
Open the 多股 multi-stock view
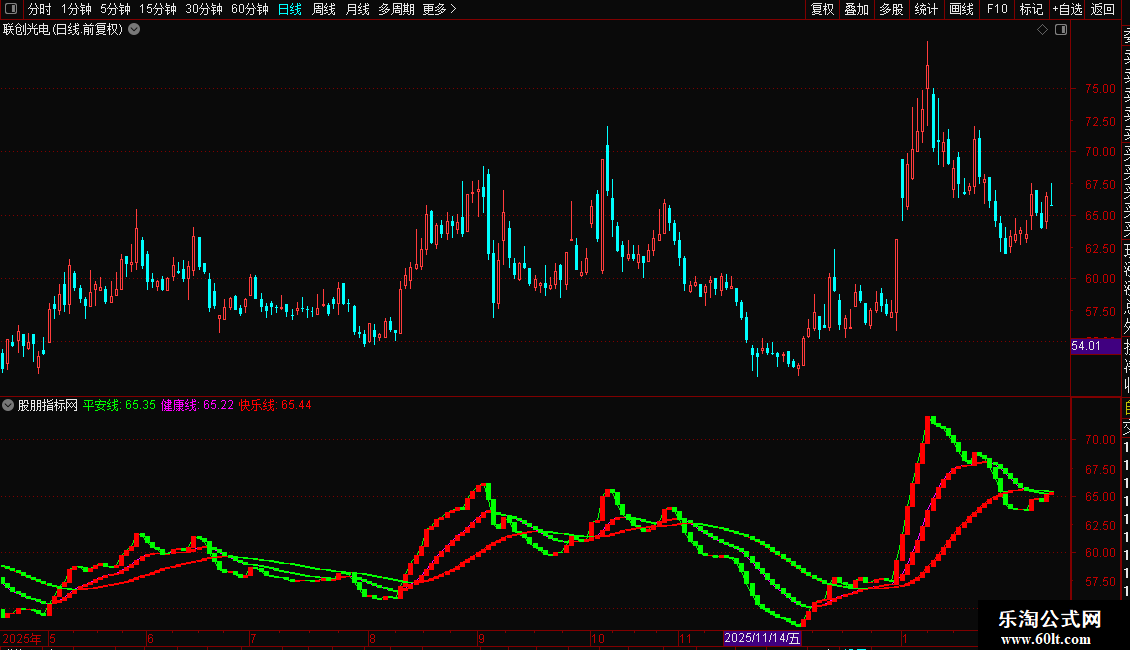coord(891,9)
